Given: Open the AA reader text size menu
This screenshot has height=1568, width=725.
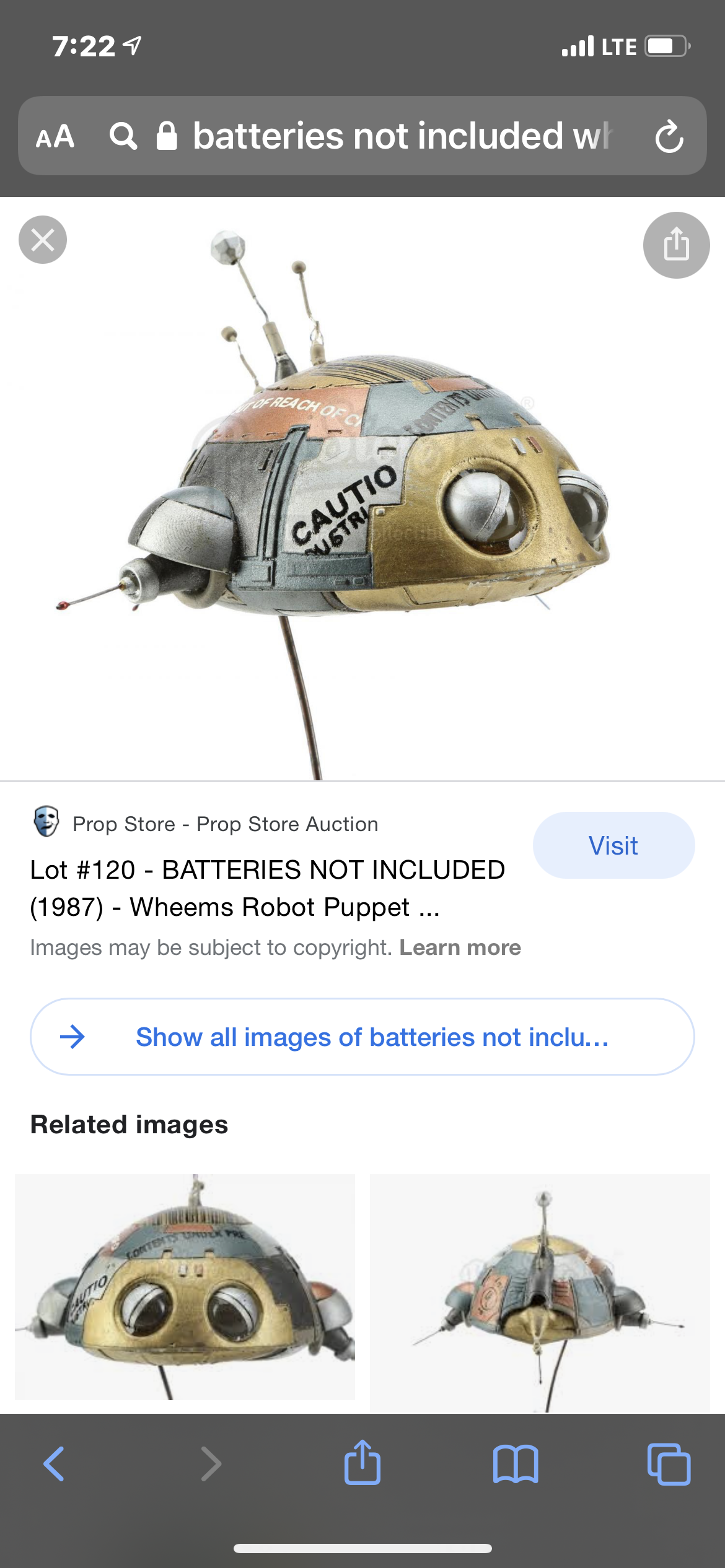Looking at the screenshot, I should click(55, 136).
